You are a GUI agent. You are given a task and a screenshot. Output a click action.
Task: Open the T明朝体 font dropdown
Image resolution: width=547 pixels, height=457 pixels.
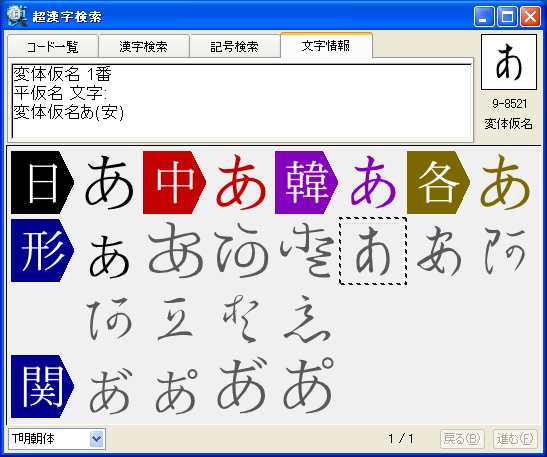[57, 439]
